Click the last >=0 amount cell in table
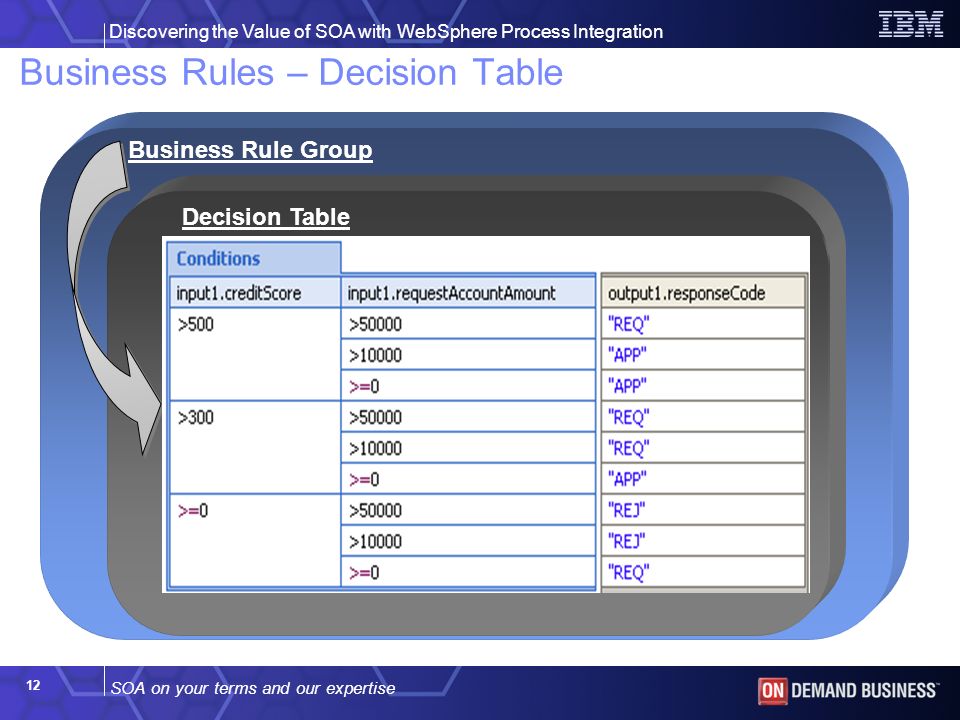The width and height of the screenshot is (960, 720). coord(468,572)
